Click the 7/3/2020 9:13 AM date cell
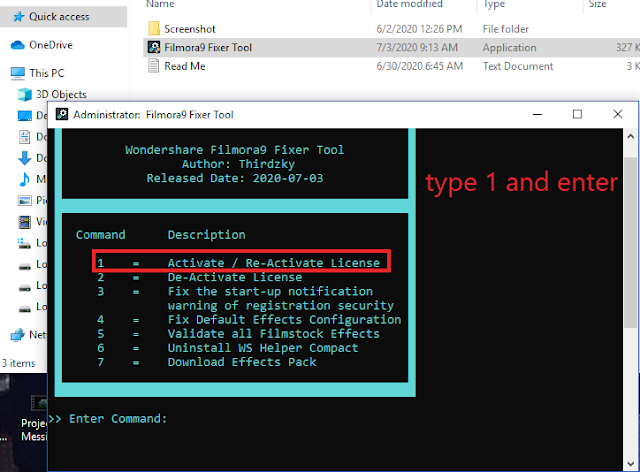This screenshot has width=640, height=472. tap(417, 47)
